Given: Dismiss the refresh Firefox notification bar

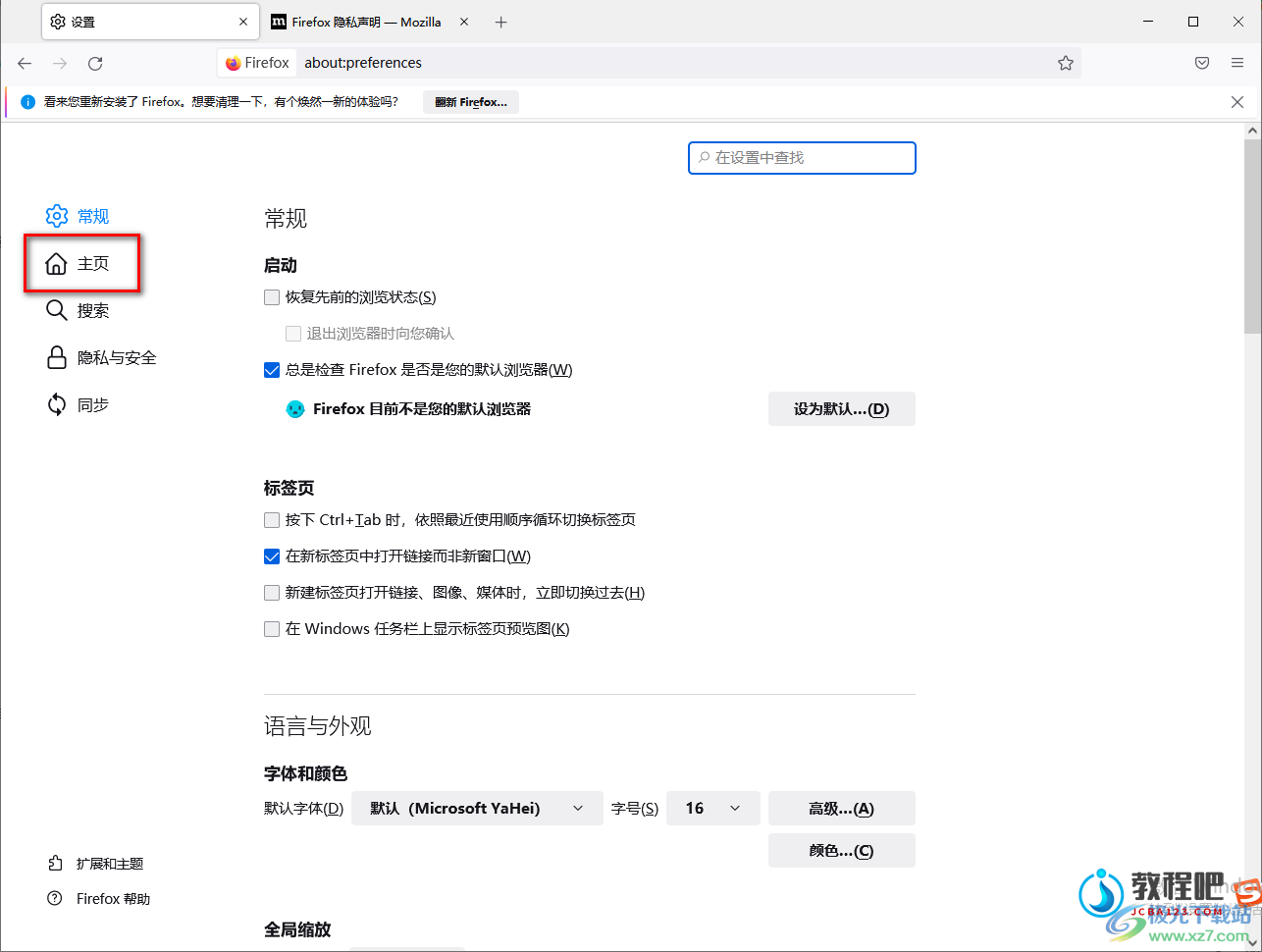Looking at the screenshot, I should tap(1237, 102).
